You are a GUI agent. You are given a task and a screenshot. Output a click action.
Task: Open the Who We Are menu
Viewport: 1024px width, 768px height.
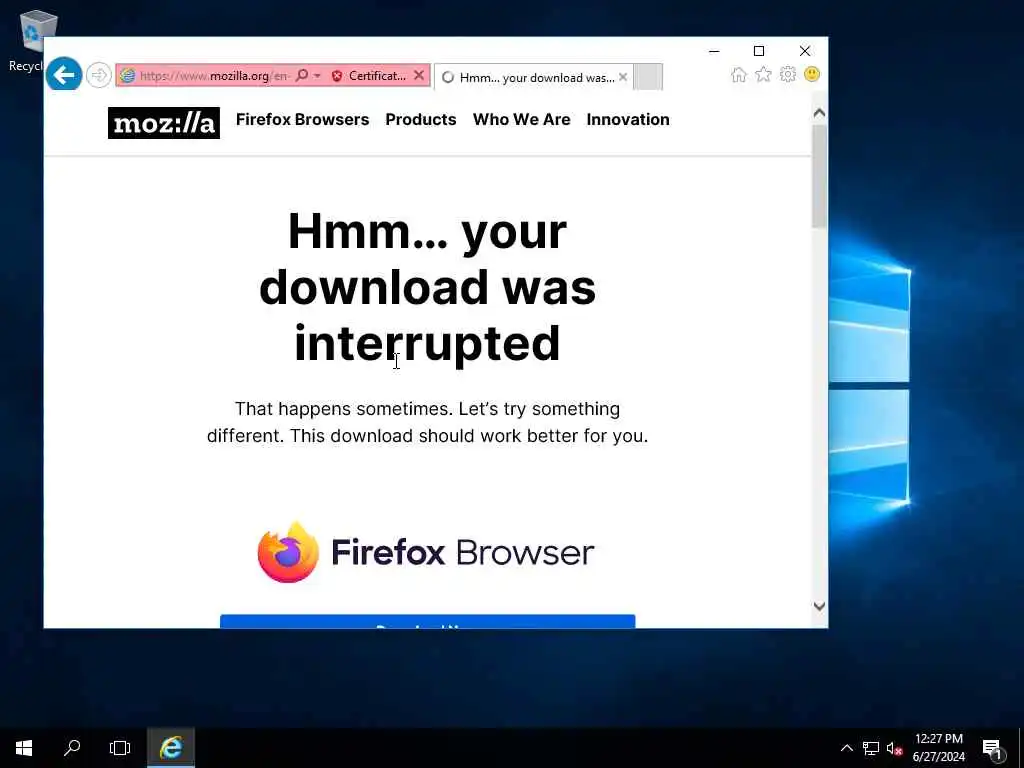click(521, 120)
